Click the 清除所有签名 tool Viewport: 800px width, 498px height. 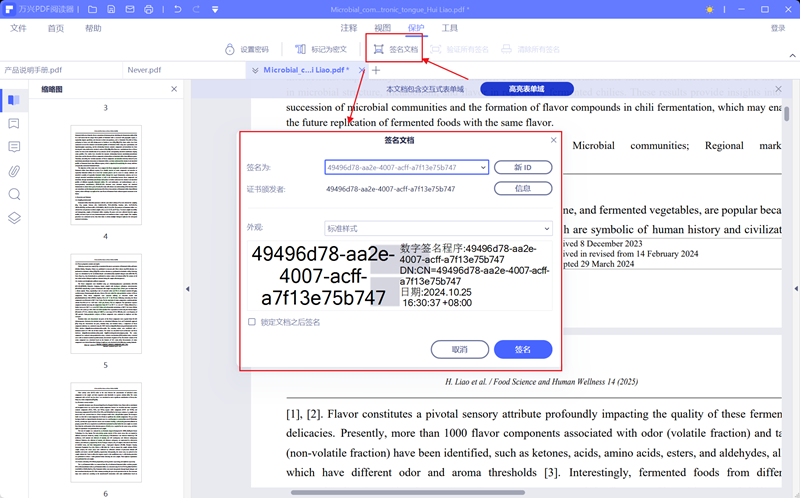pos(530,49)
